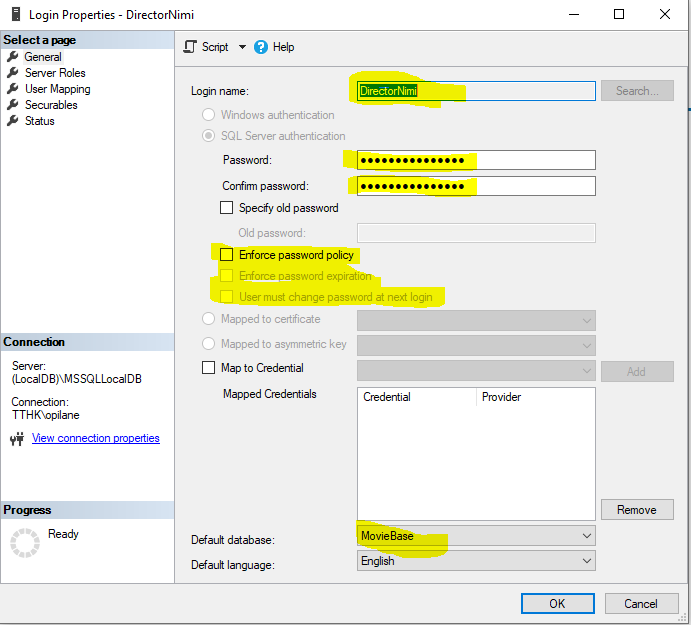Image resolution: width=691 pixels, height=625 pixels.
Task: Select the General page wrench icon
Action: [x=13, y=57]
